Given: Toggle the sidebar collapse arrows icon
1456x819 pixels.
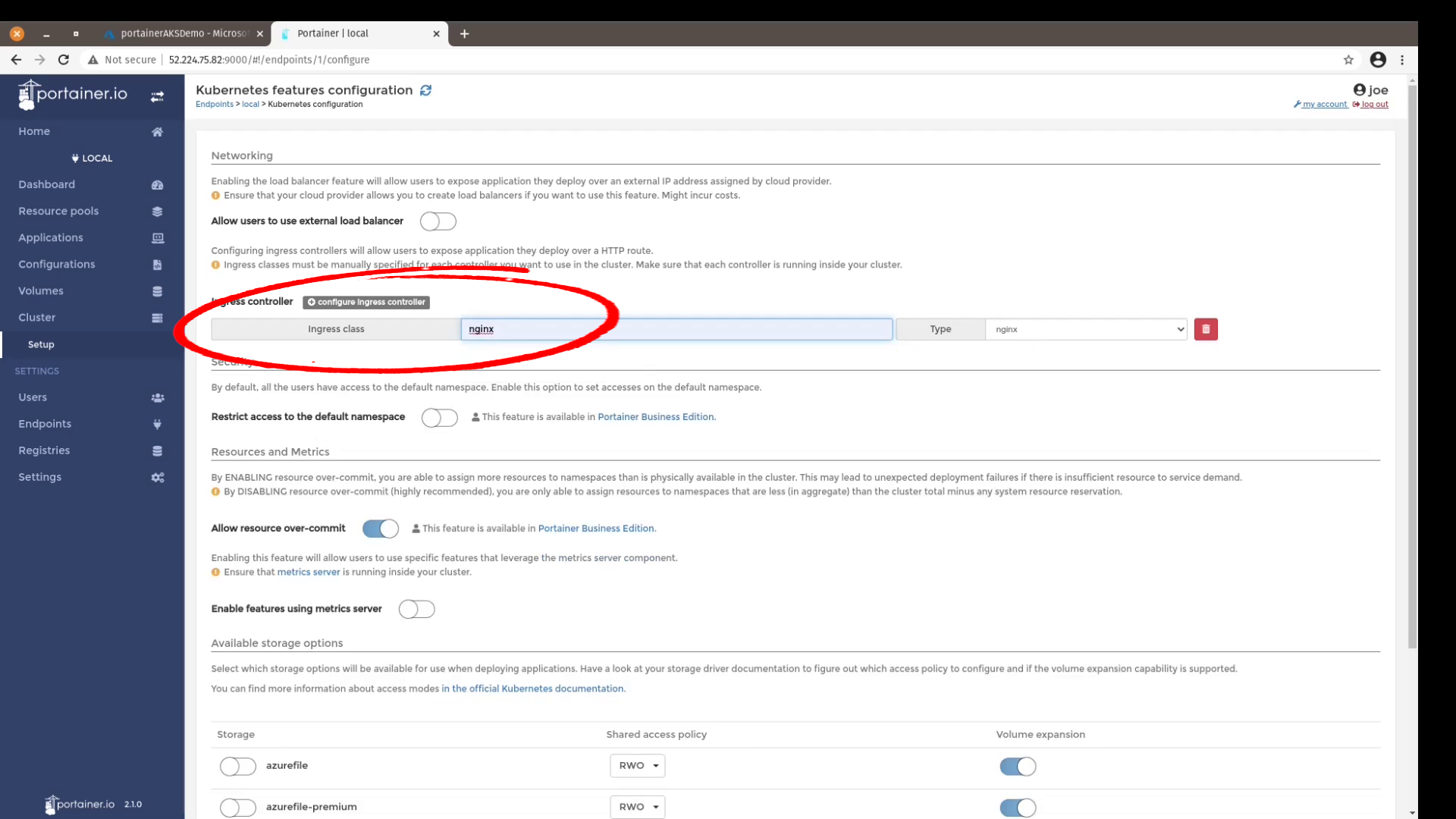Looking at the screenshot, I should click(157, 97).
